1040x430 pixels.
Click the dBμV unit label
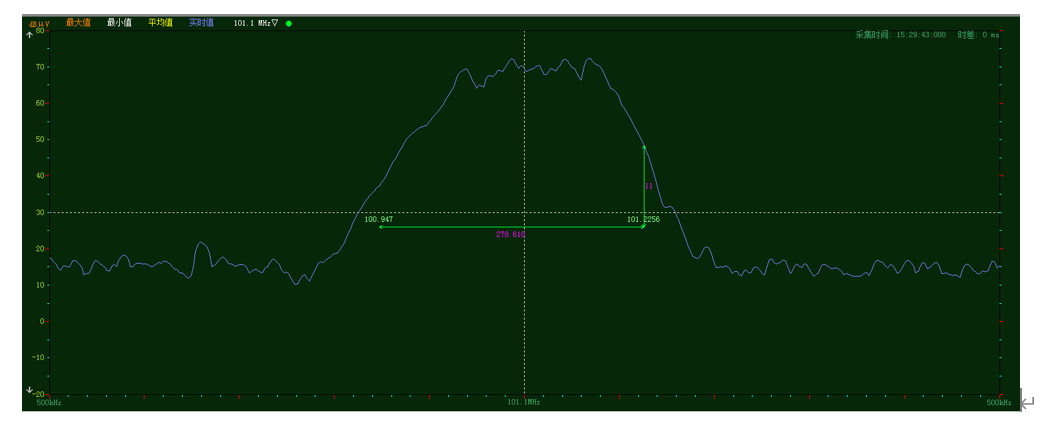pos(40,24)
